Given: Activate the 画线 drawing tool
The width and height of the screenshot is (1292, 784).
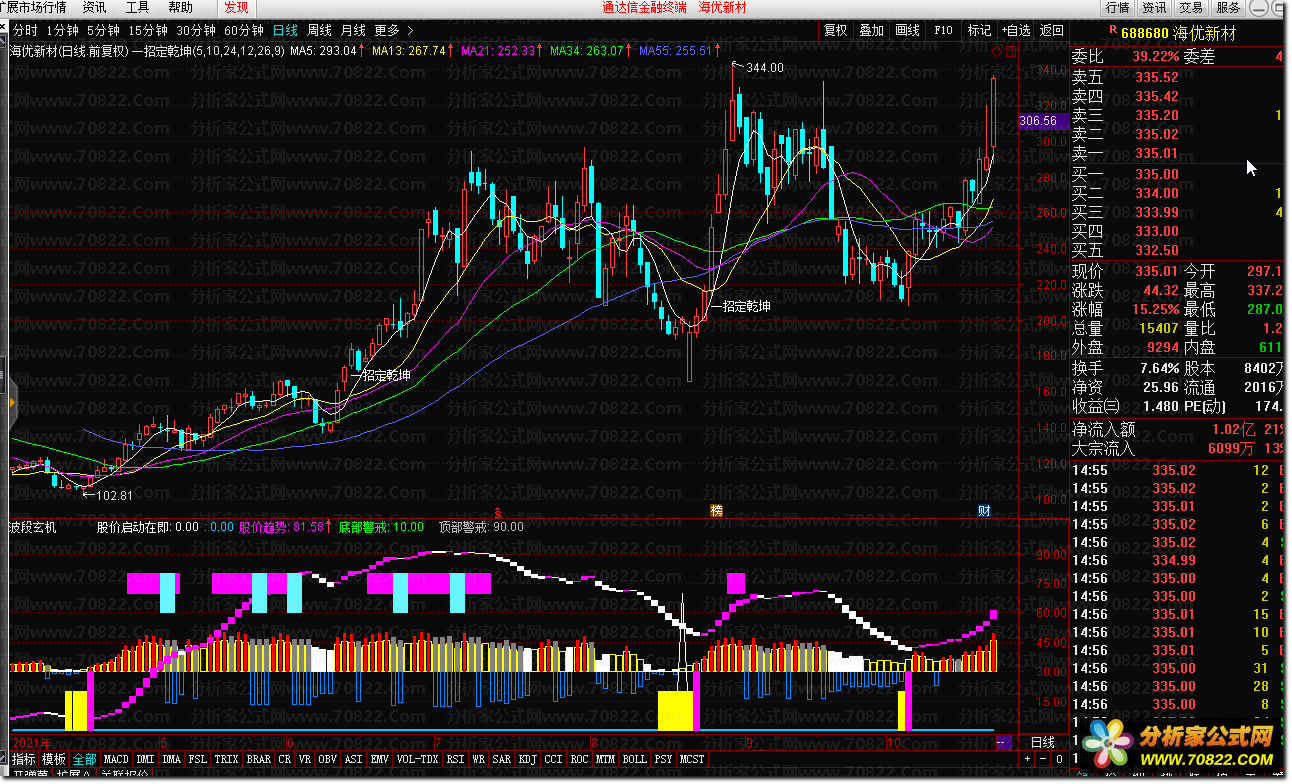Looking at the screenshot, I should (x=907, y=30).
